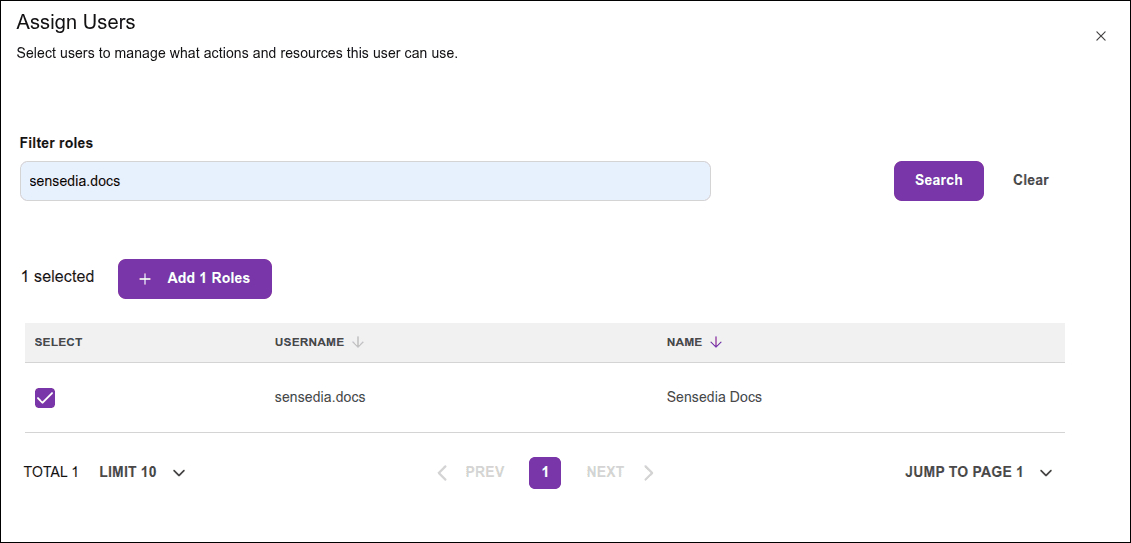The width and height of the screenshot is (1131, 543).
Task: Select page 1 in pagination
Action: (x=545, y=472)
